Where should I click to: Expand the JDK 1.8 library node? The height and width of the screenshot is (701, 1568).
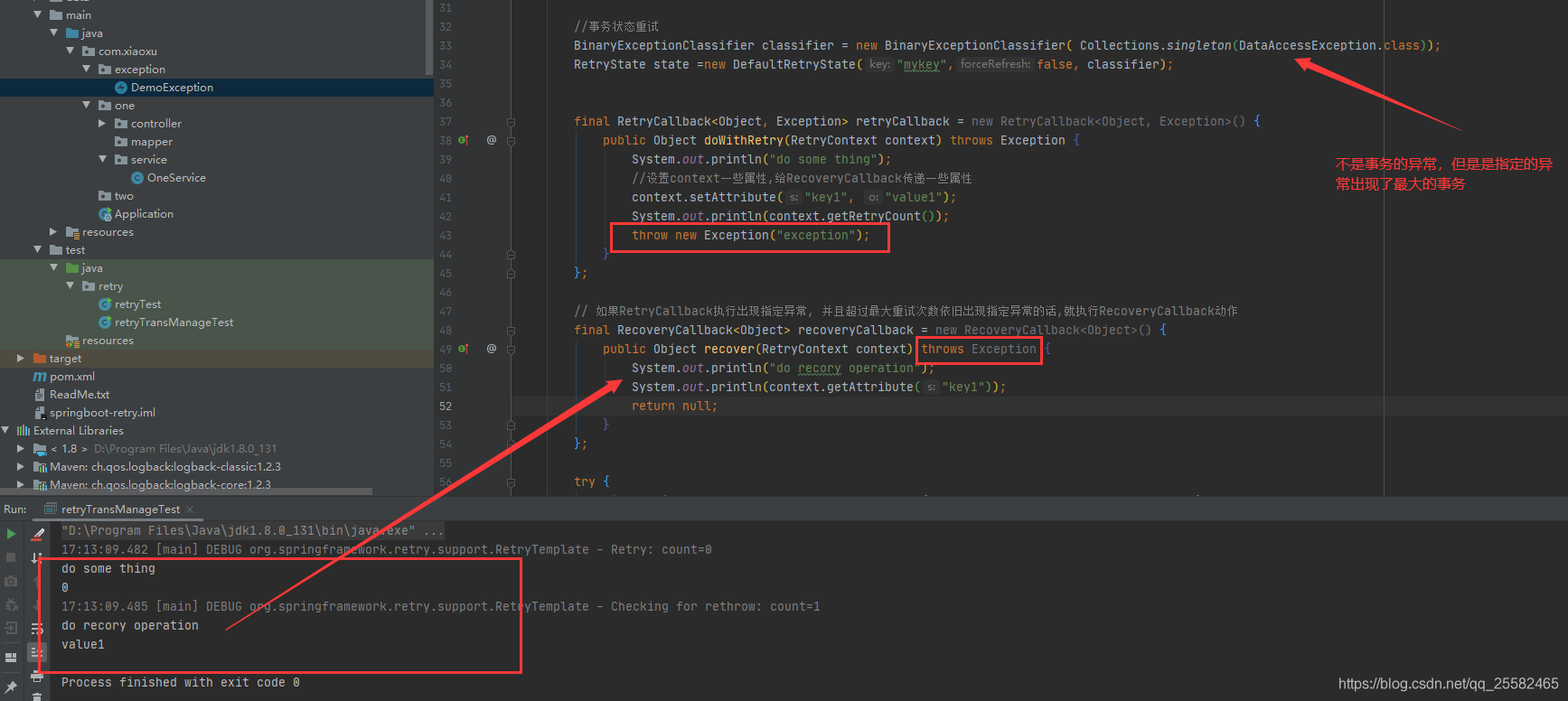21,449
